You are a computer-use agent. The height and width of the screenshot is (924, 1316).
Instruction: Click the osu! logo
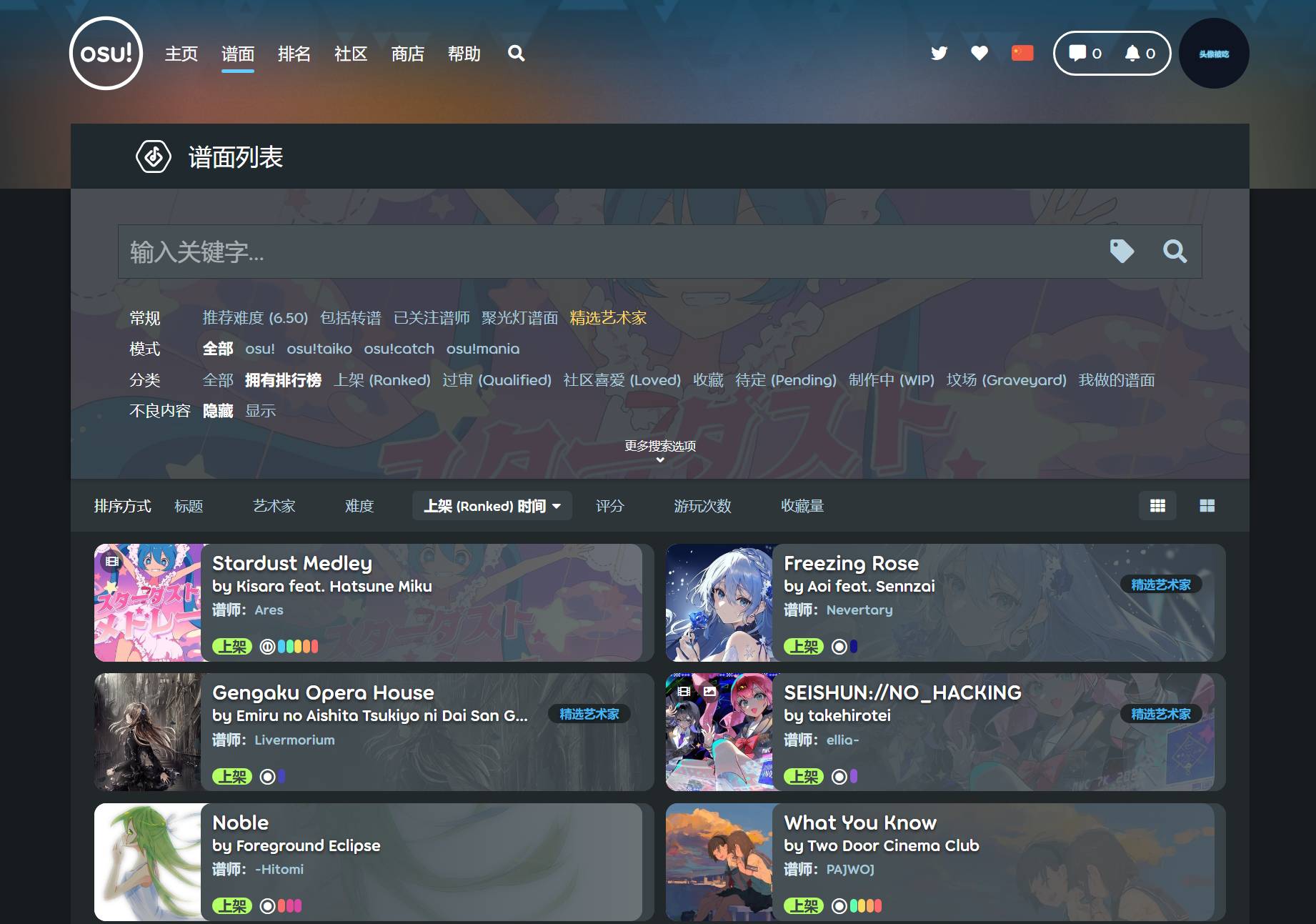point(106,54)
